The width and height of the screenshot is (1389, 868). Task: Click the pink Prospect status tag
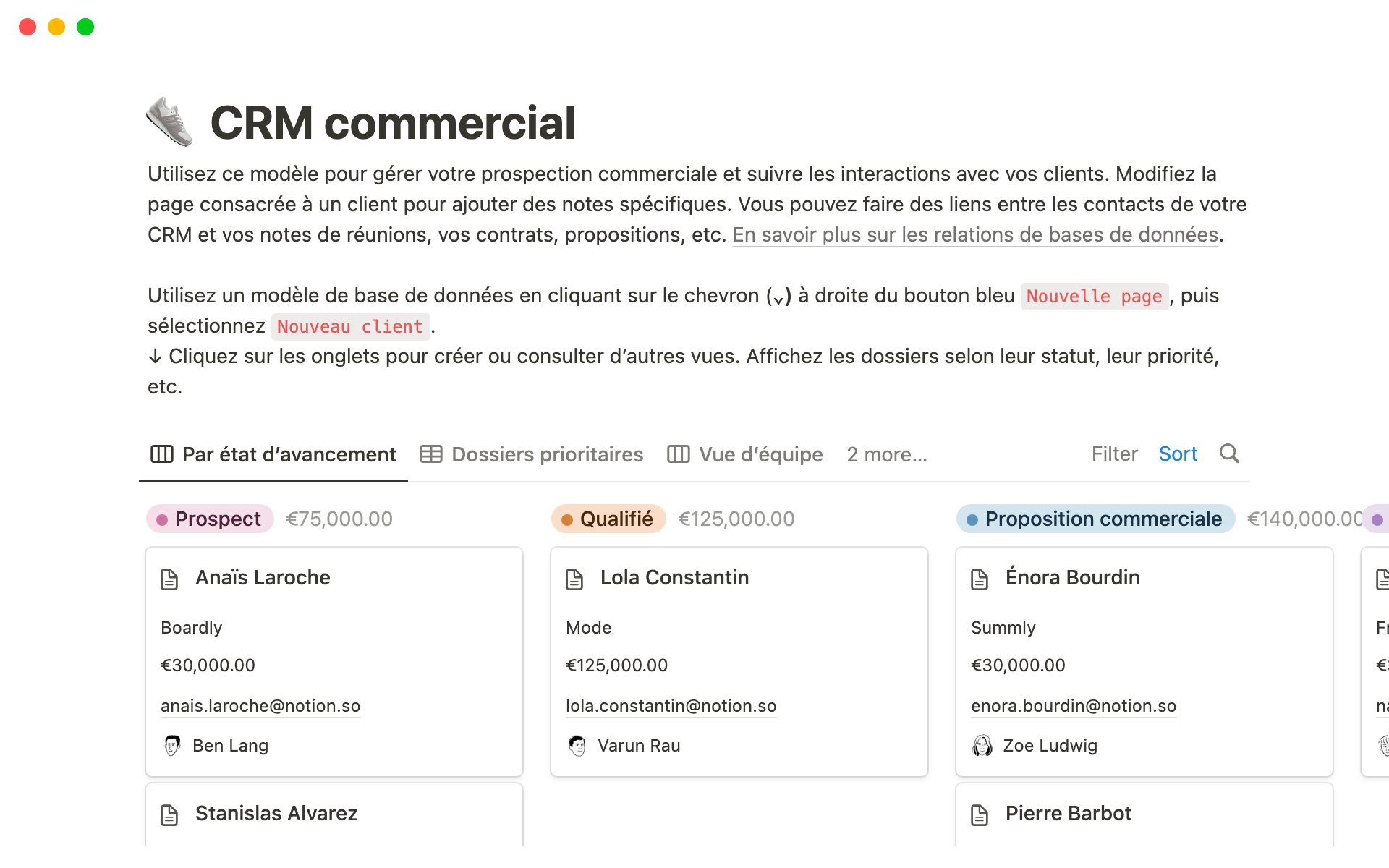(x=210, y=519)
